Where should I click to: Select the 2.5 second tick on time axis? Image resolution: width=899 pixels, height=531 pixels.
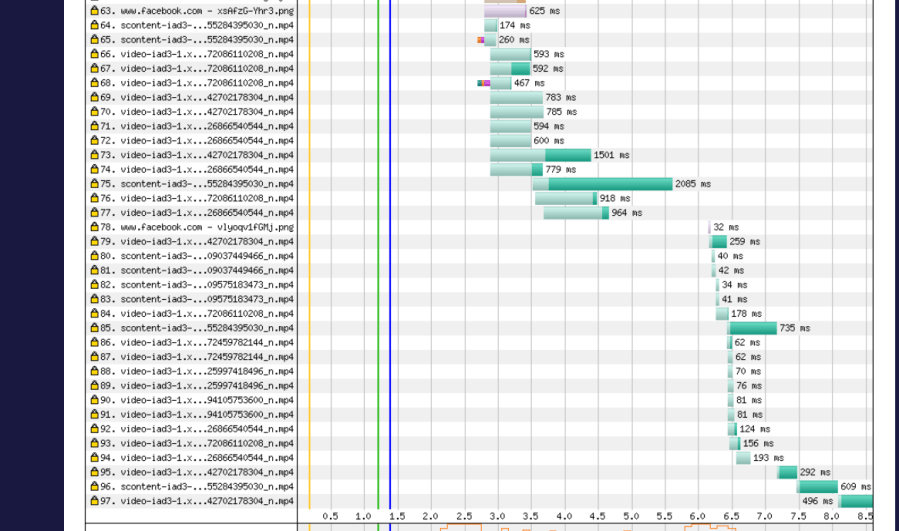(464, 516)
